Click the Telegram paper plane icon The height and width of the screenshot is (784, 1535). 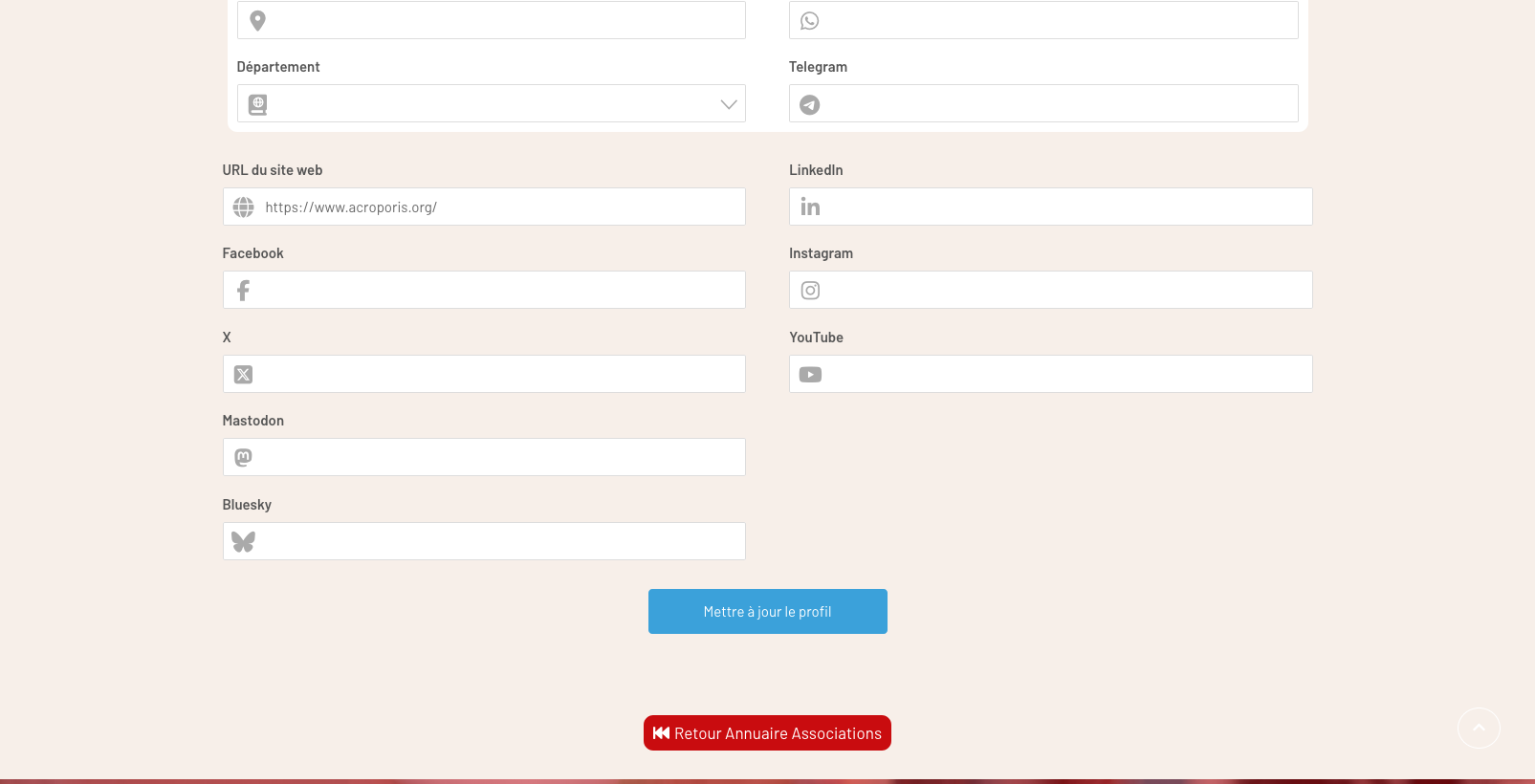point(810,104)
